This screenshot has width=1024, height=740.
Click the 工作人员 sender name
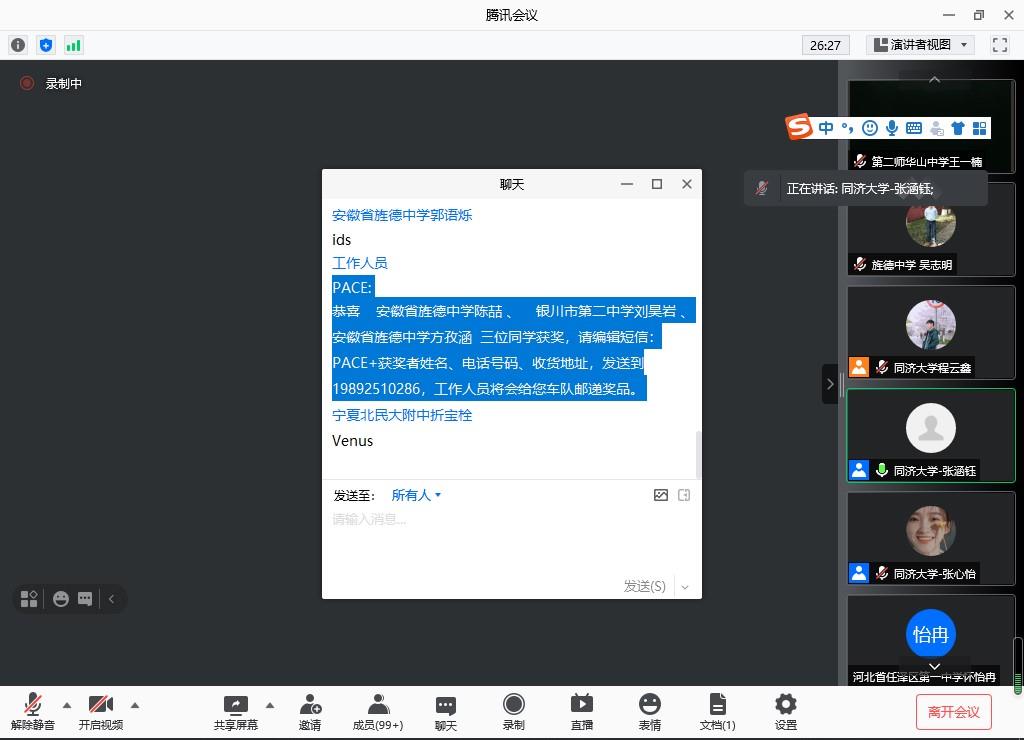[x=360, y=263]
